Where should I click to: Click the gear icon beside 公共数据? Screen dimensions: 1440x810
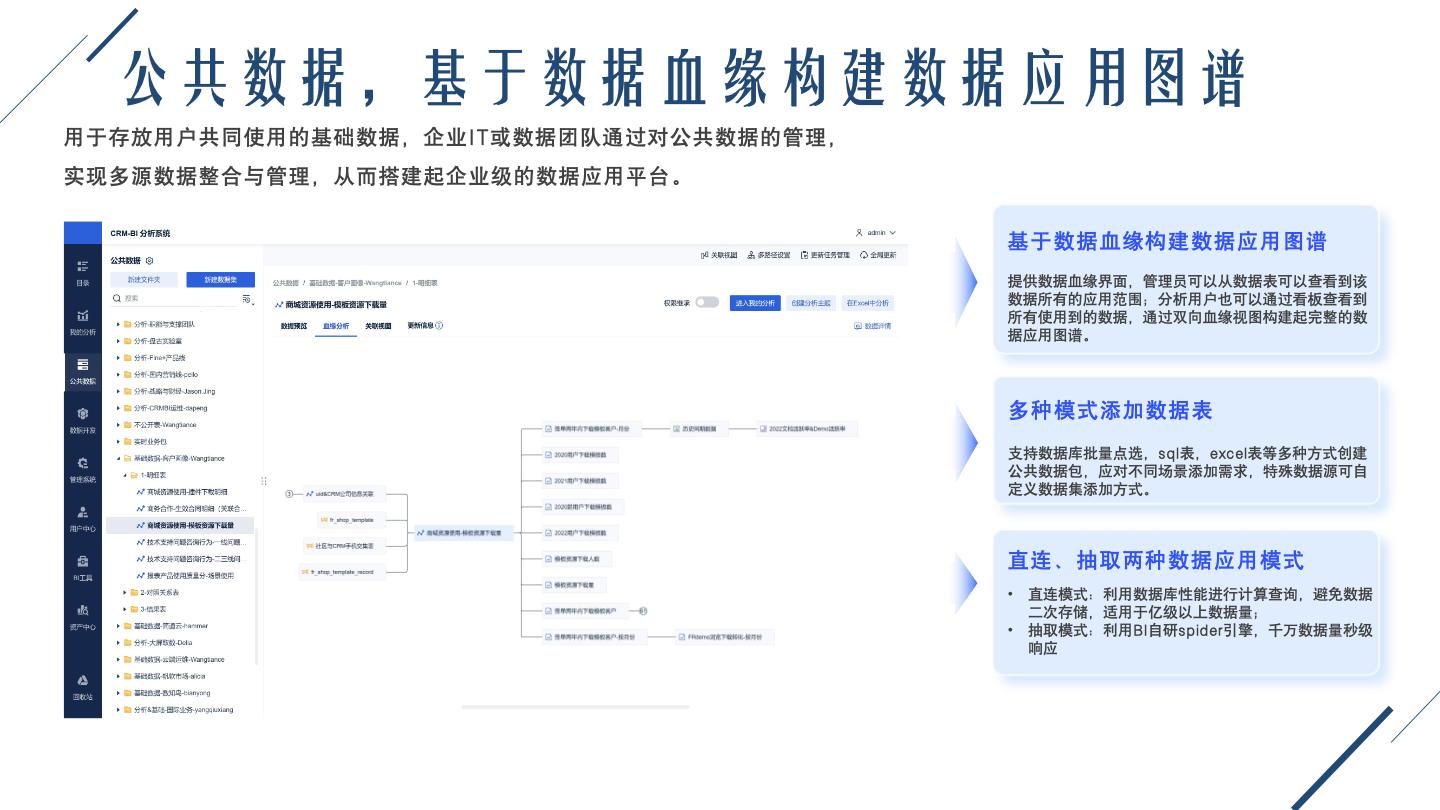[149, 260]
